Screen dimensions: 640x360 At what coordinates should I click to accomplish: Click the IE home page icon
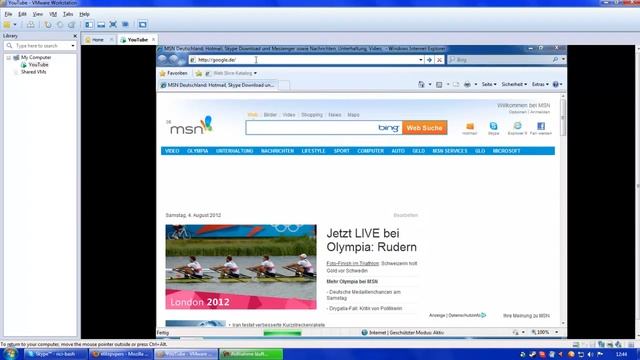coord(421,84)
